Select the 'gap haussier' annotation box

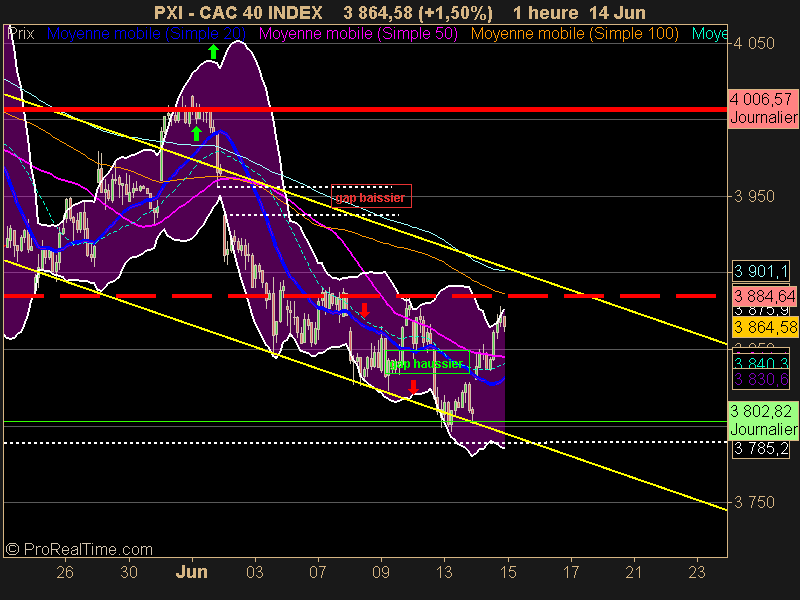(428, 363)
